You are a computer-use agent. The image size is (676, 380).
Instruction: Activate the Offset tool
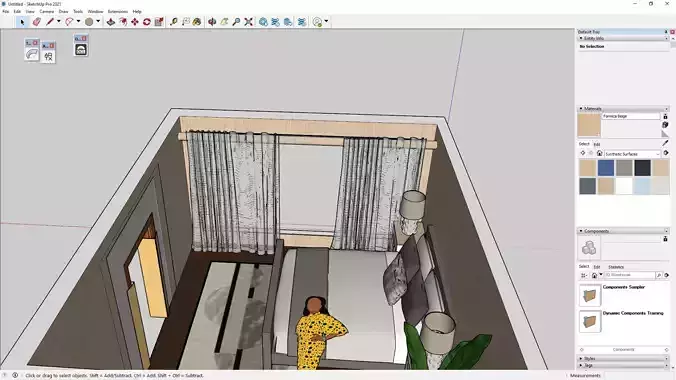tap(123, 22)
